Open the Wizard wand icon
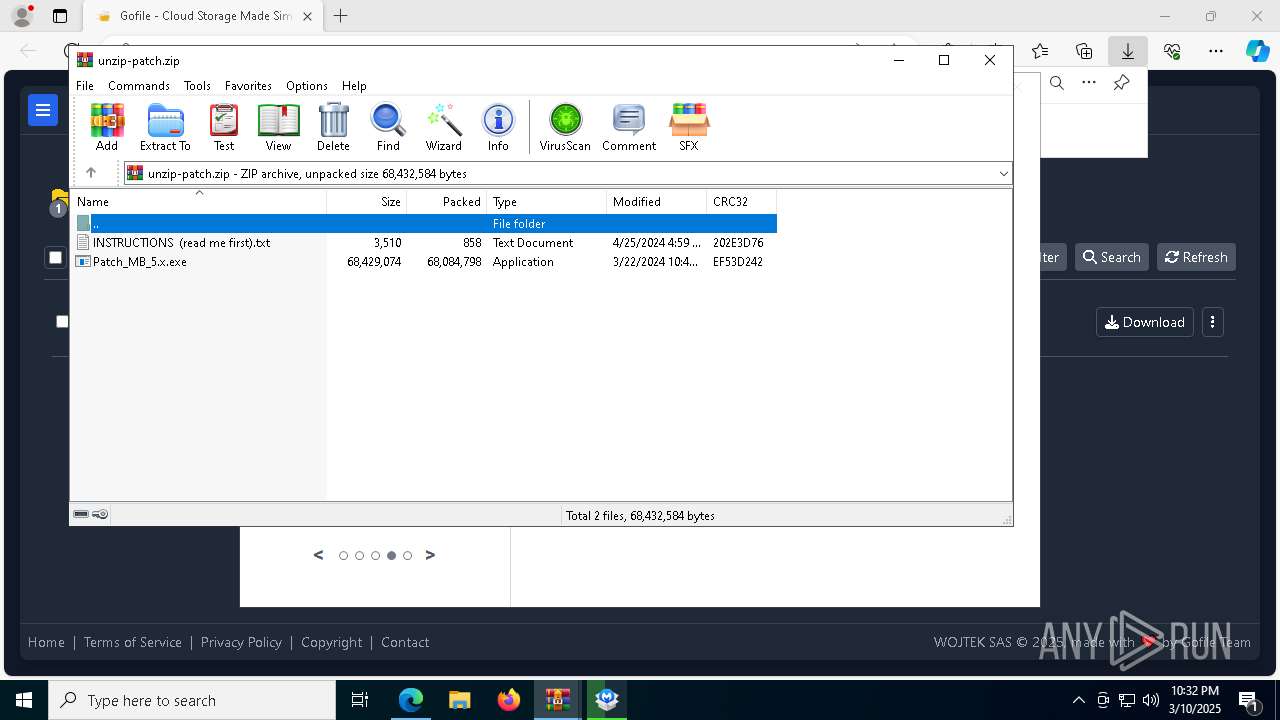The height and width of the screenshot is (720, 1280). (x=443, y=127)
